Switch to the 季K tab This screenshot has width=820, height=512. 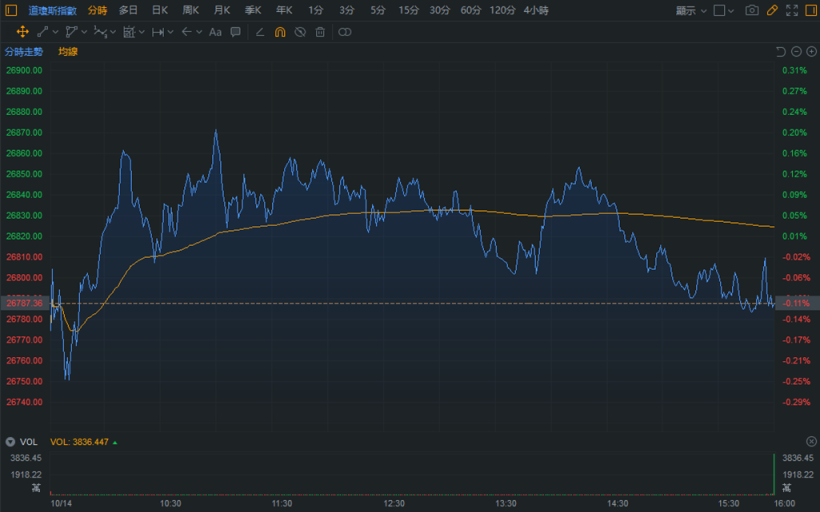click(253, 10)
